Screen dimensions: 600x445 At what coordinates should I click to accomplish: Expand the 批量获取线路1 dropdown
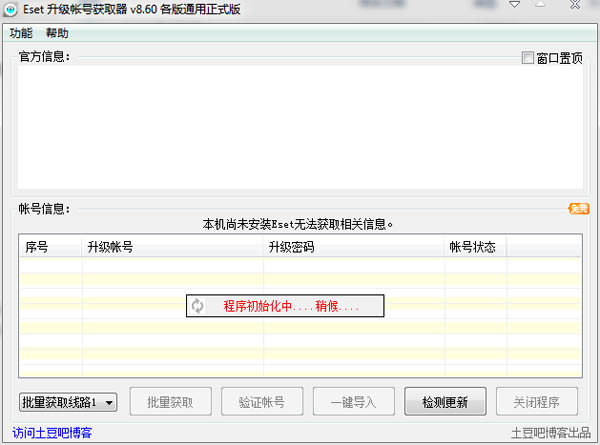pyautogui.click(x=68, y=402)
